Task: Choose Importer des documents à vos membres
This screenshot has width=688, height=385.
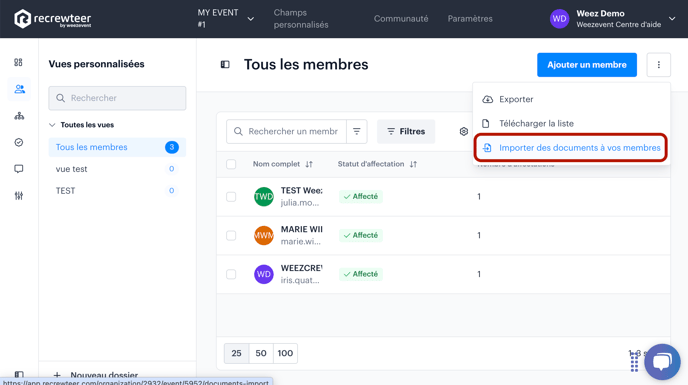Action: (x=571, y=148)
